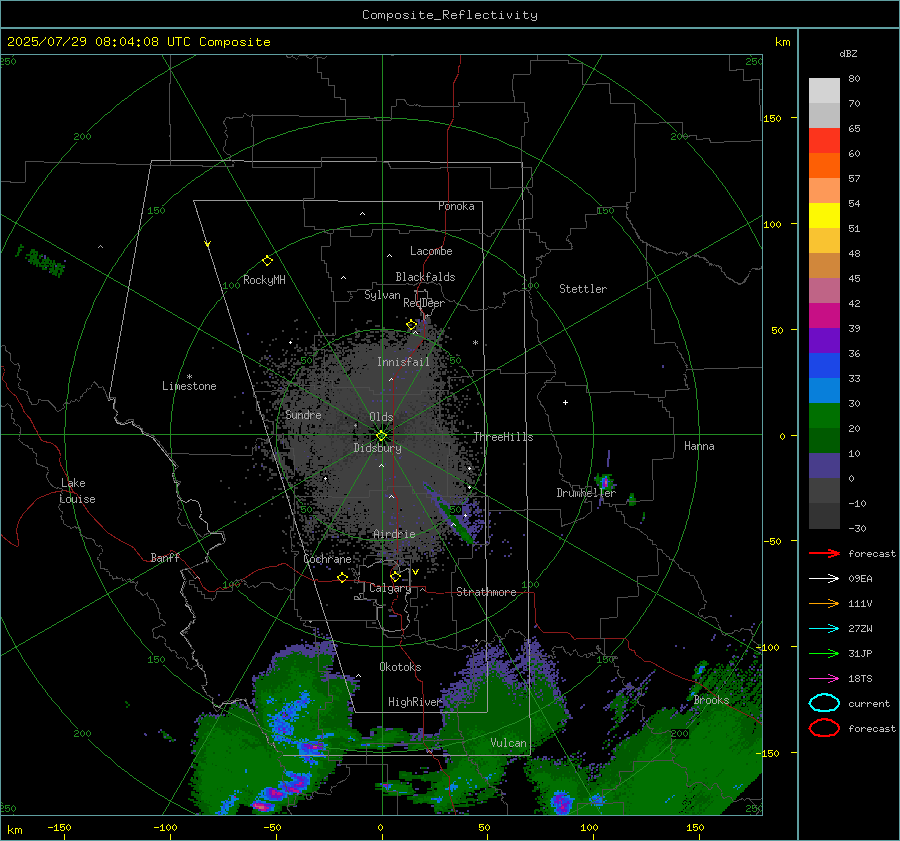900x841 pixels.
Task: Click the magenta 18TS arrow icon
Action: tap(824, 679)
